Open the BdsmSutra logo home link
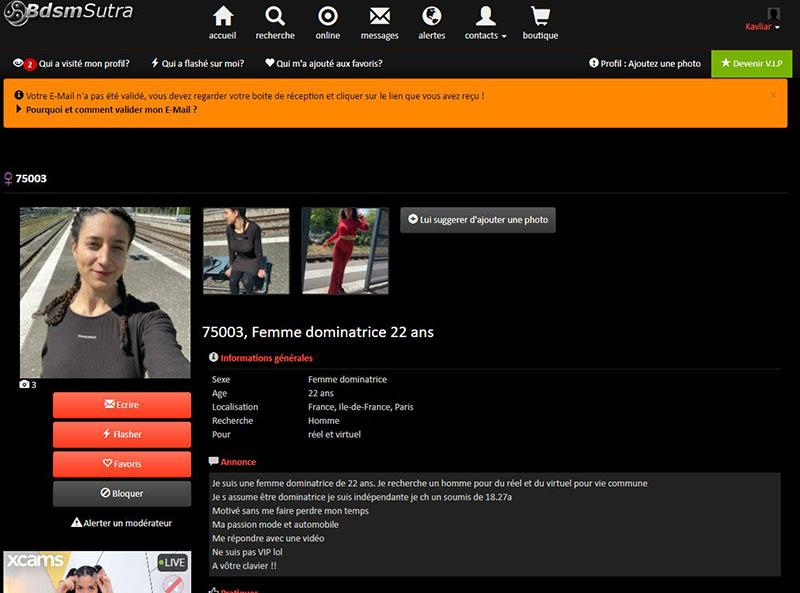 pos(68,11)
